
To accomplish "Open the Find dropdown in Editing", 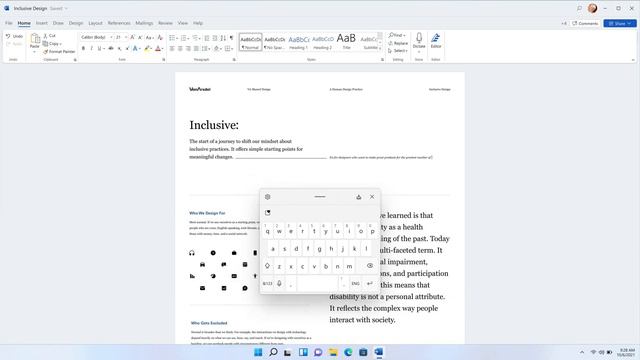I will pyautogui.click(x=397, y=35).
